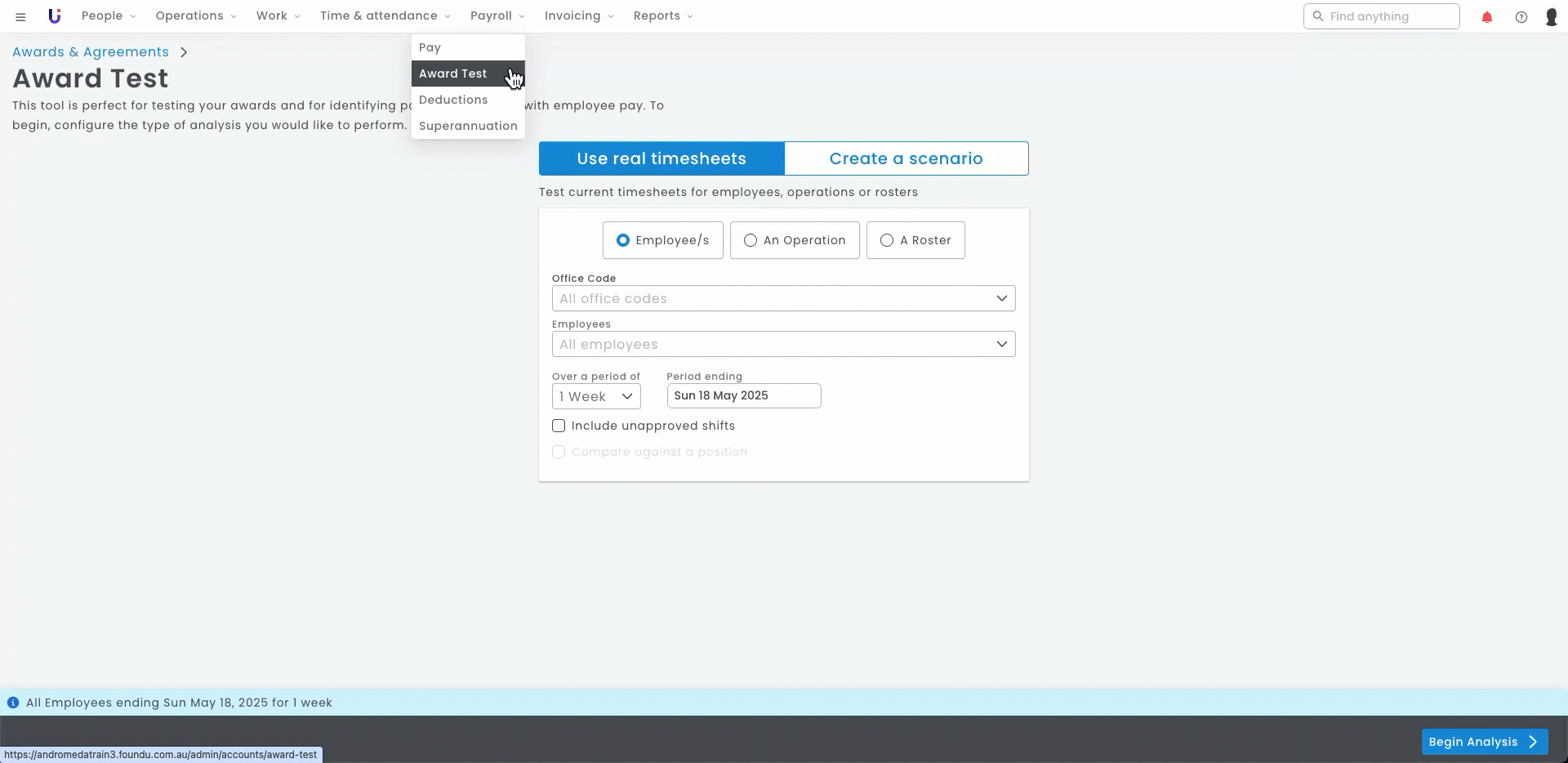This screenshot has height=763, width=1568.
Task: Switch to the Create a scenario tab
Action: [906, 158]
